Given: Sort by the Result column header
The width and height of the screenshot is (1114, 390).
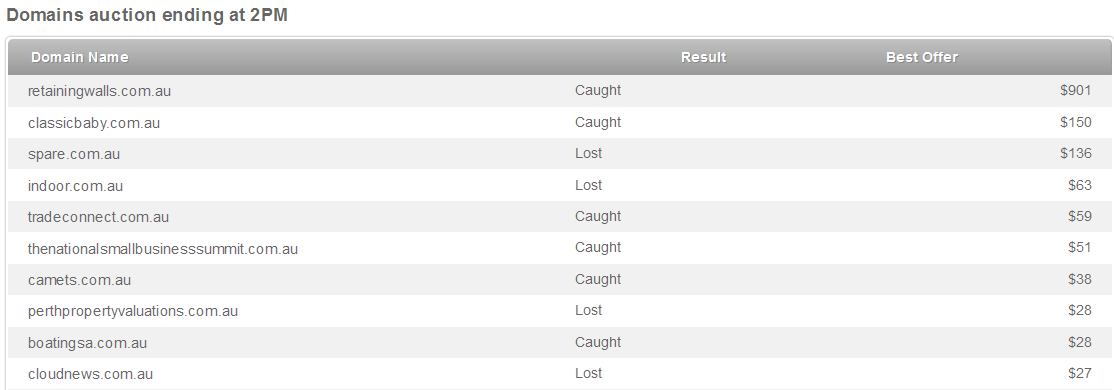Looking at the screenshot, I should click(703, 58).
